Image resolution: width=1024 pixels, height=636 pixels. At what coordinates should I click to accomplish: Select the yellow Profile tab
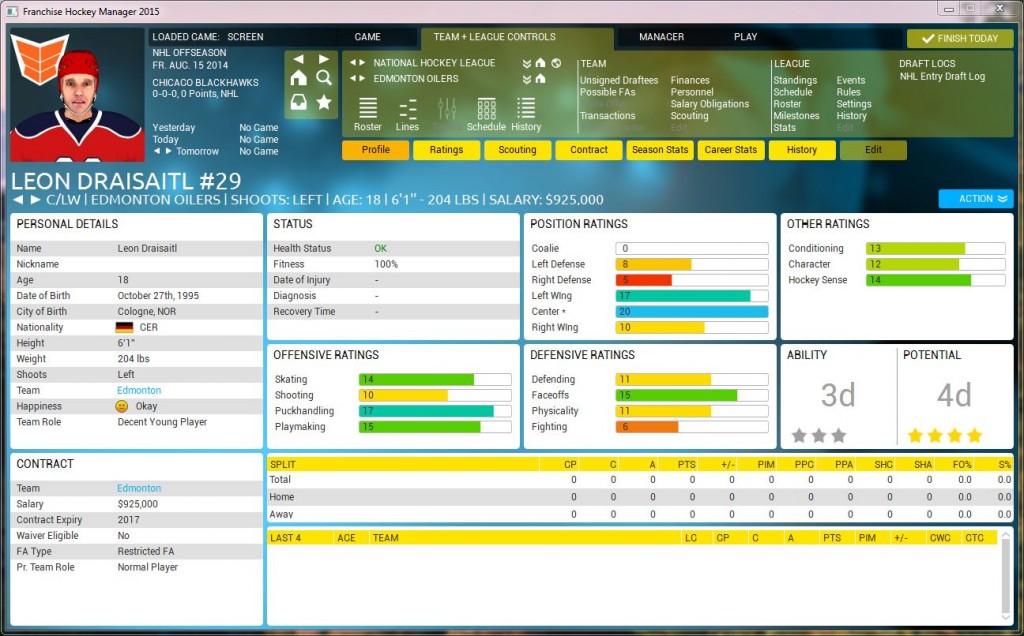376,150
